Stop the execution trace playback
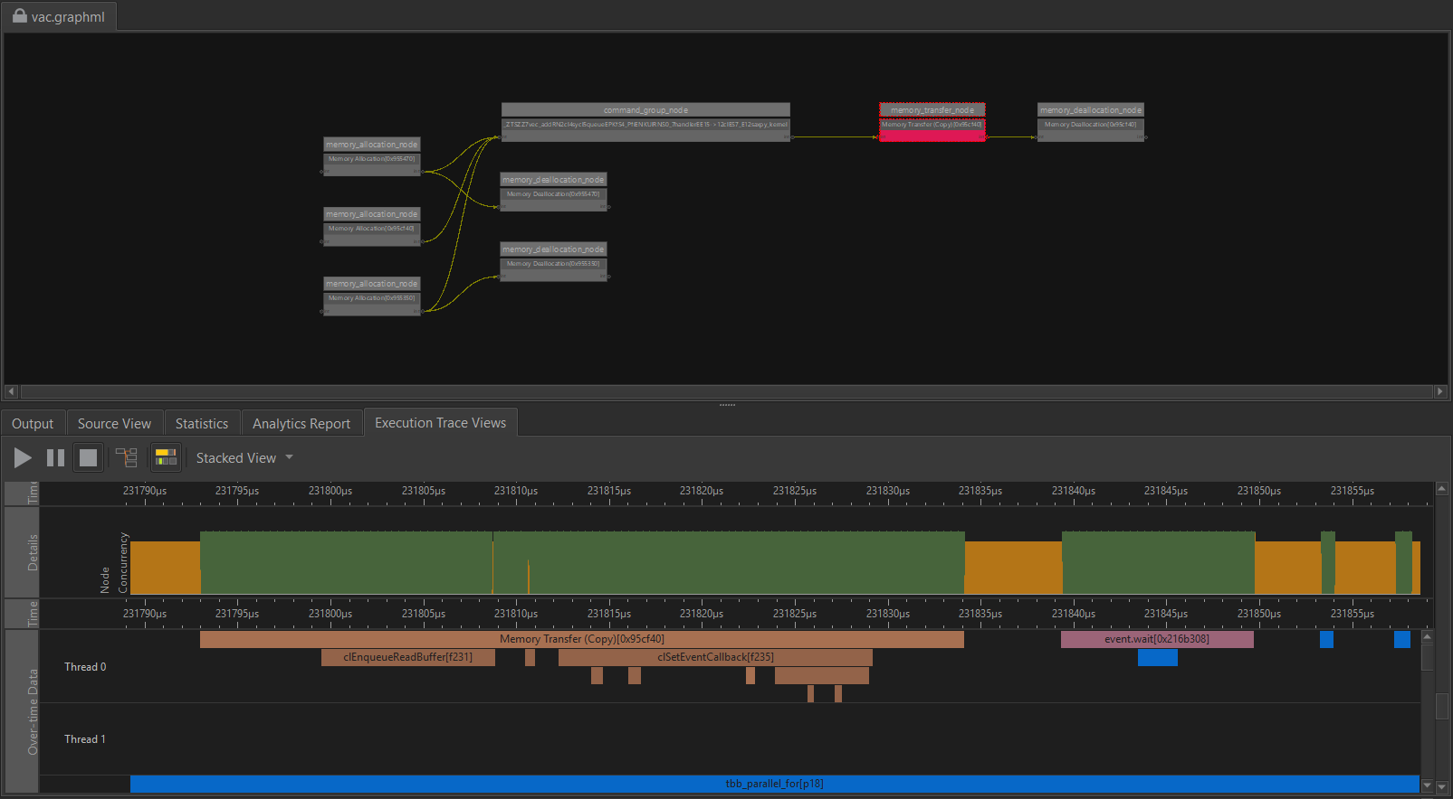The width and height of the screenshot is (1453, 799). pyautogui.click(x=88, y=458)
